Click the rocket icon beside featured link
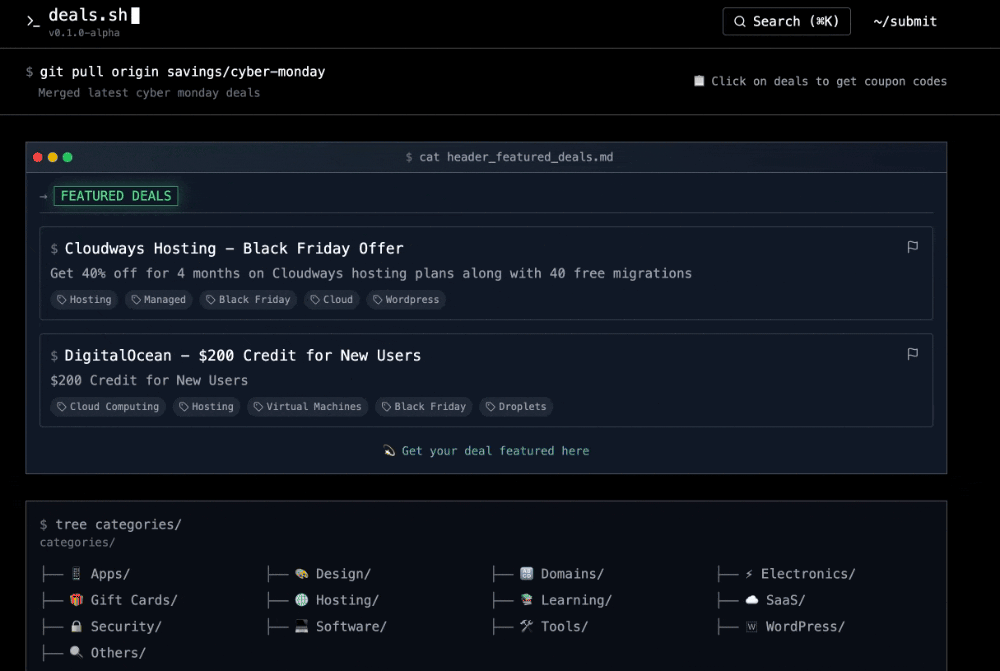1000x671 pixels. (x=389, y=451)
